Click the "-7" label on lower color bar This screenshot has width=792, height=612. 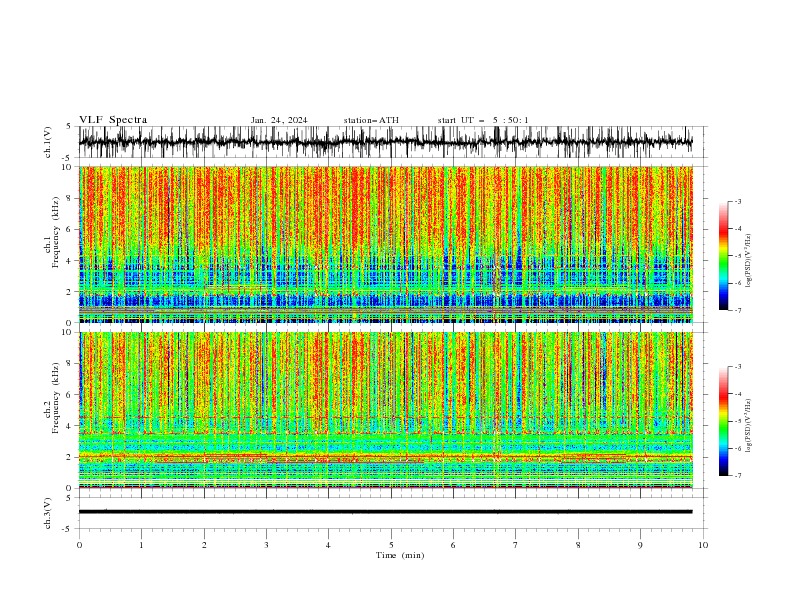[738, 475]
